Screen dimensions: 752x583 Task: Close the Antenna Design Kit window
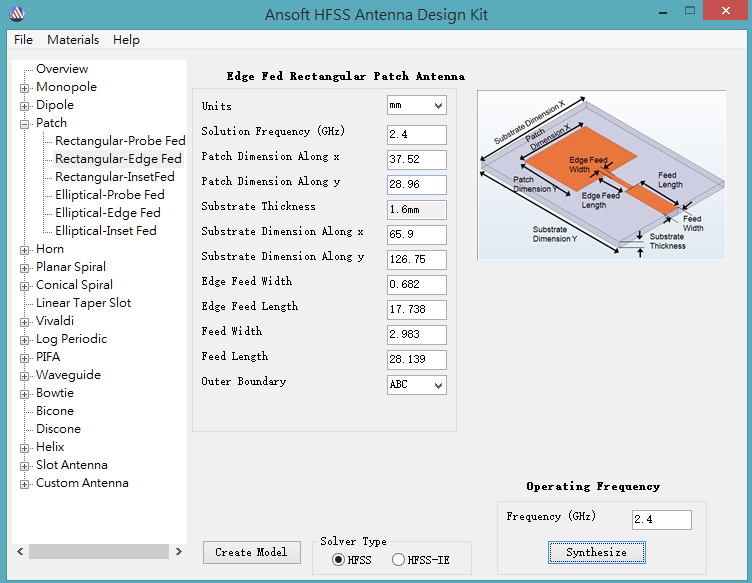726,11
